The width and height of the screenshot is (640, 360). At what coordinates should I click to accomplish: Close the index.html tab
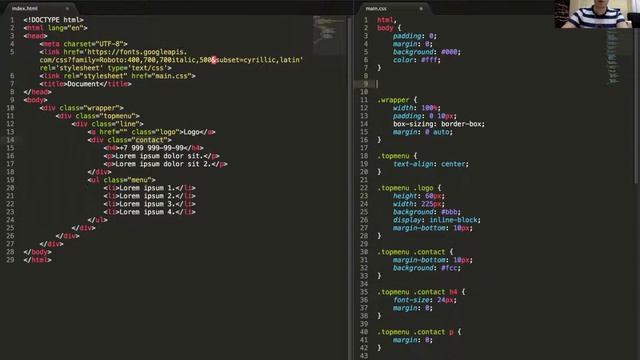point(67,8)
